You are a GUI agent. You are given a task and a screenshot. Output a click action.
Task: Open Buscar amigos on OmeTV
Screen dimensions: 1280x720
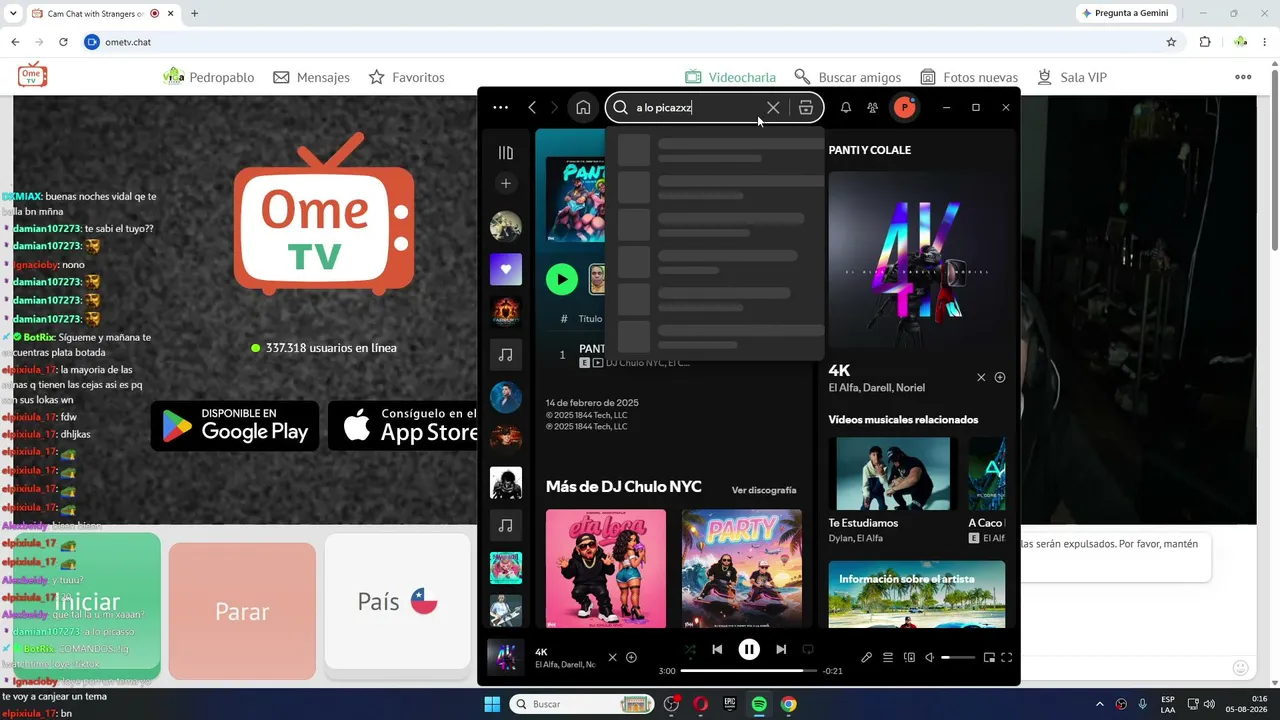(848, 77)
